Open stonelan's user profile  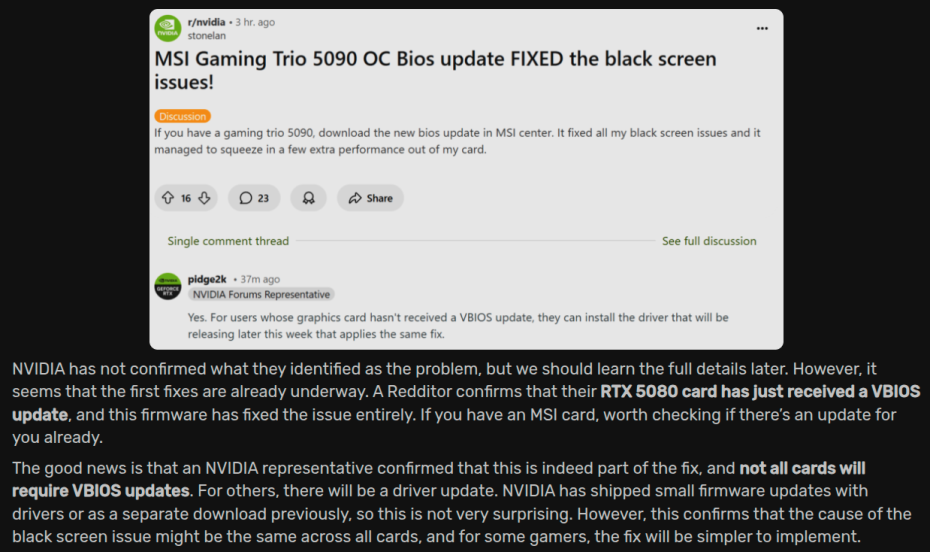[206, 36]
